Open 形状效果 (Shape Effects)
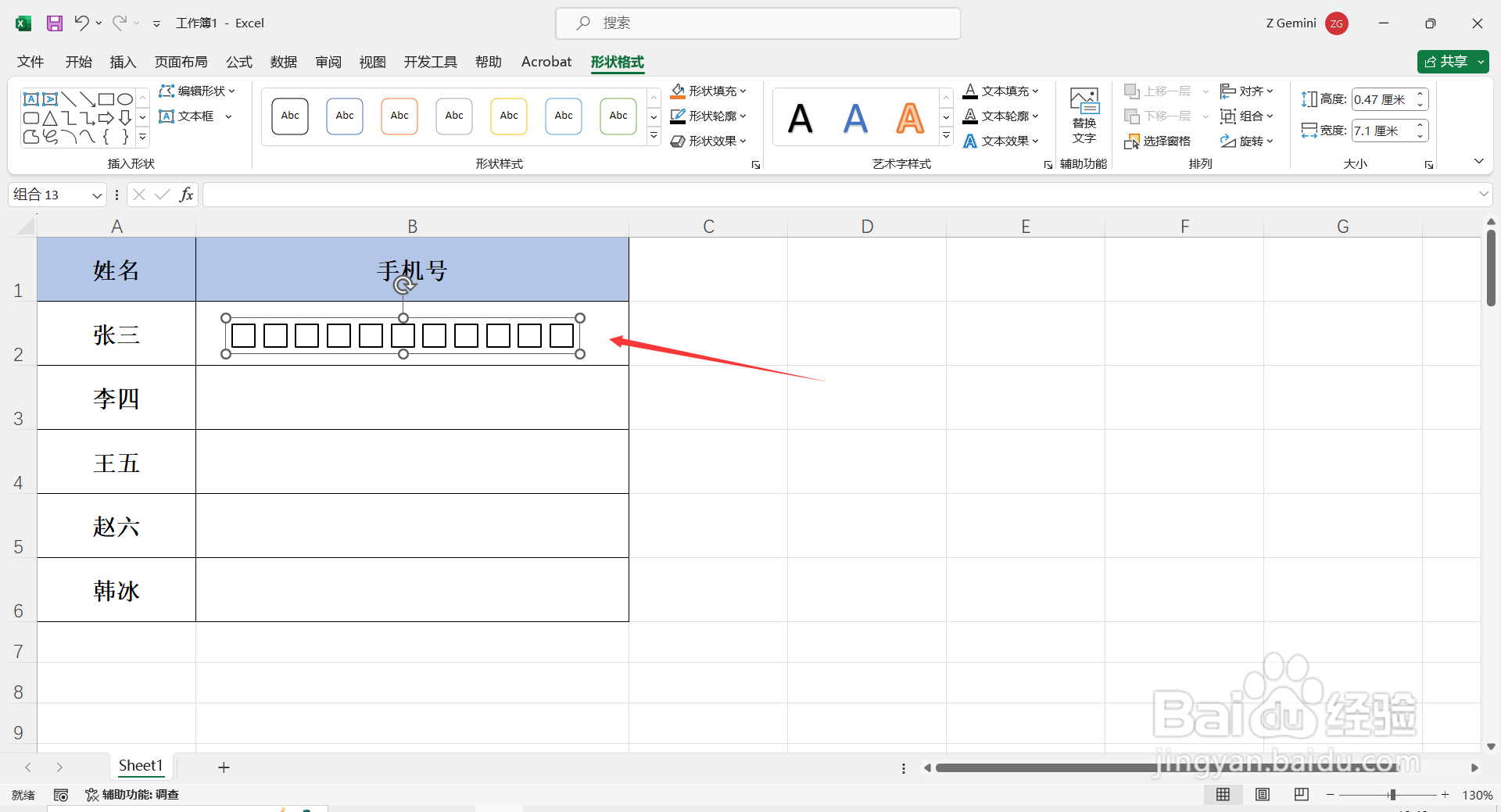The image size is (1501, 812). (708, 141)
